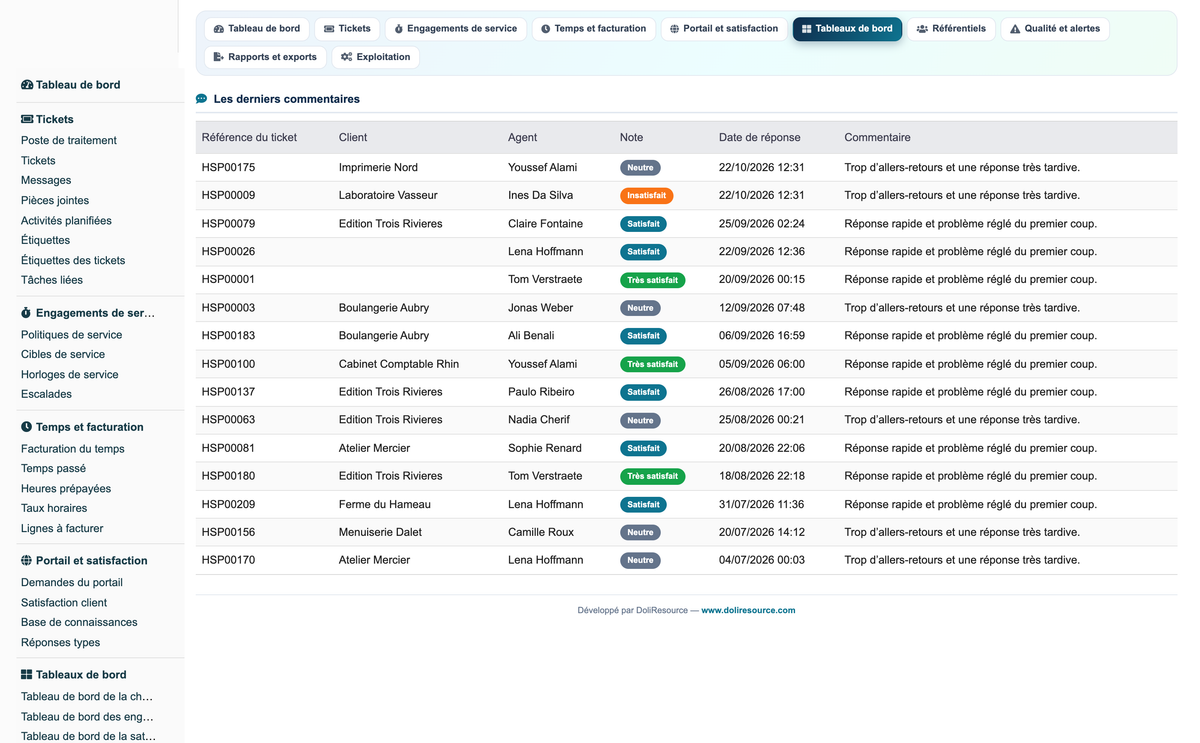Open the Tableau de bord top tab

pyautogui.click(x=257, y=29)
